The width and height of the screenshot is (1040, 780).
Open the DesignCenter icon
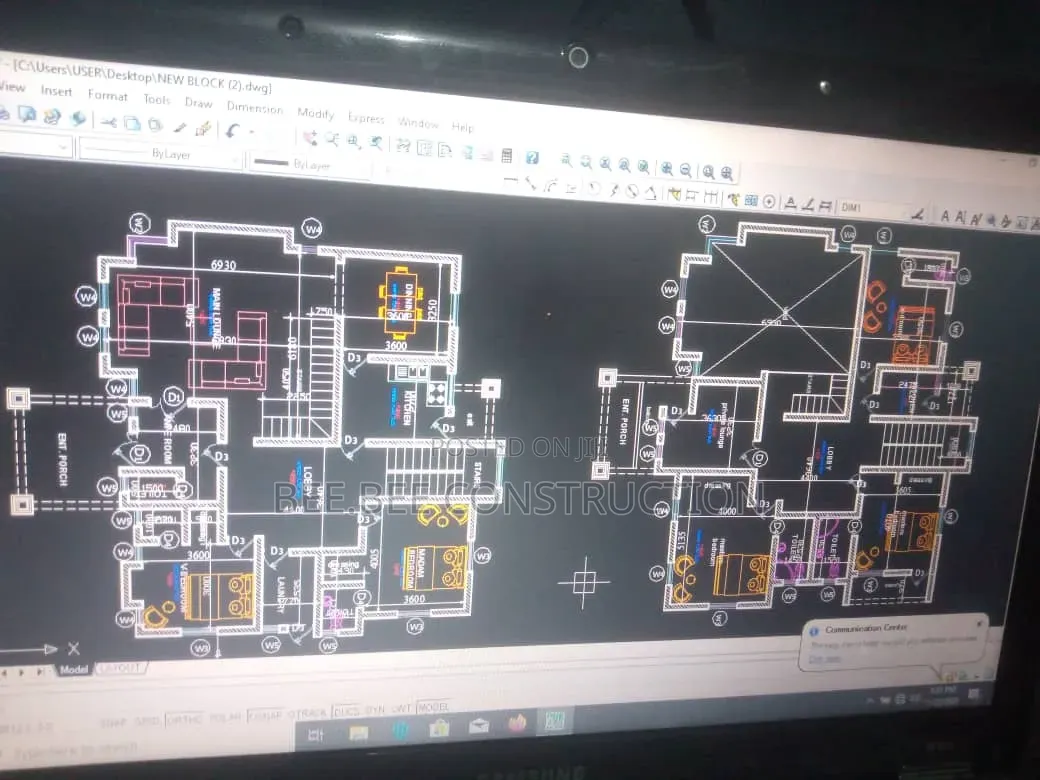click(424, 148)
